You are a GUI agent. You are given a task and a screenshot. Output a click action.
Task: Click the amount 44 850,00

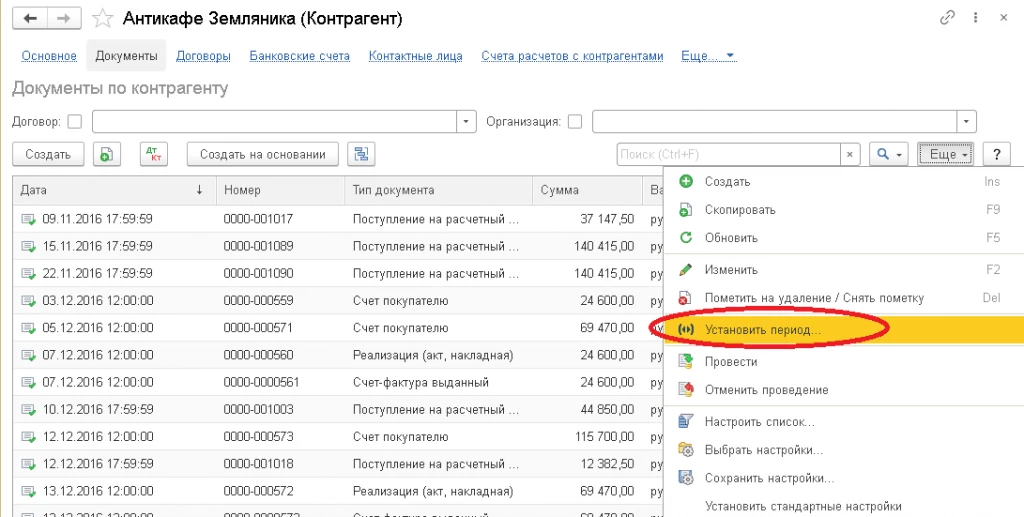[607, 410]
